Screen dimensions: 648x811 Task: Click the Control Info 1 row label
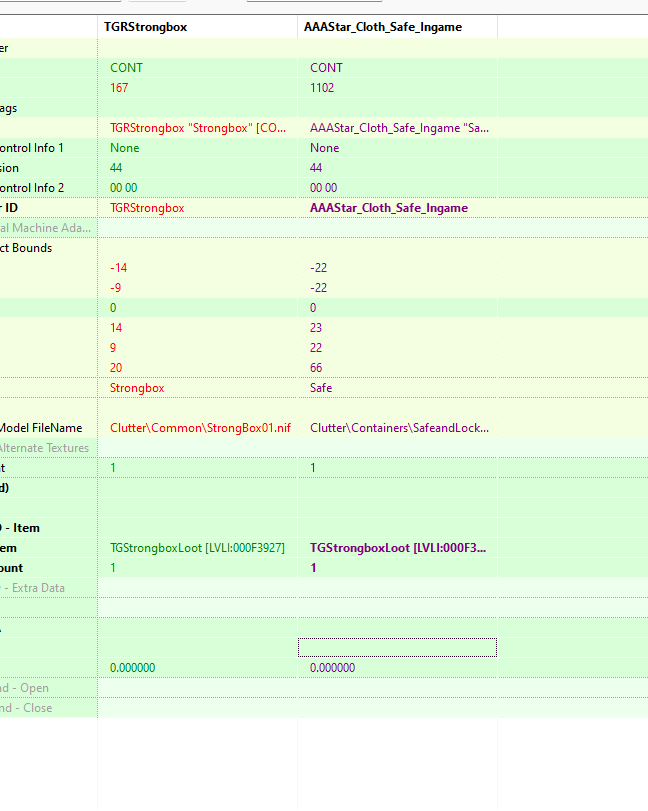(x=32, y=148)
